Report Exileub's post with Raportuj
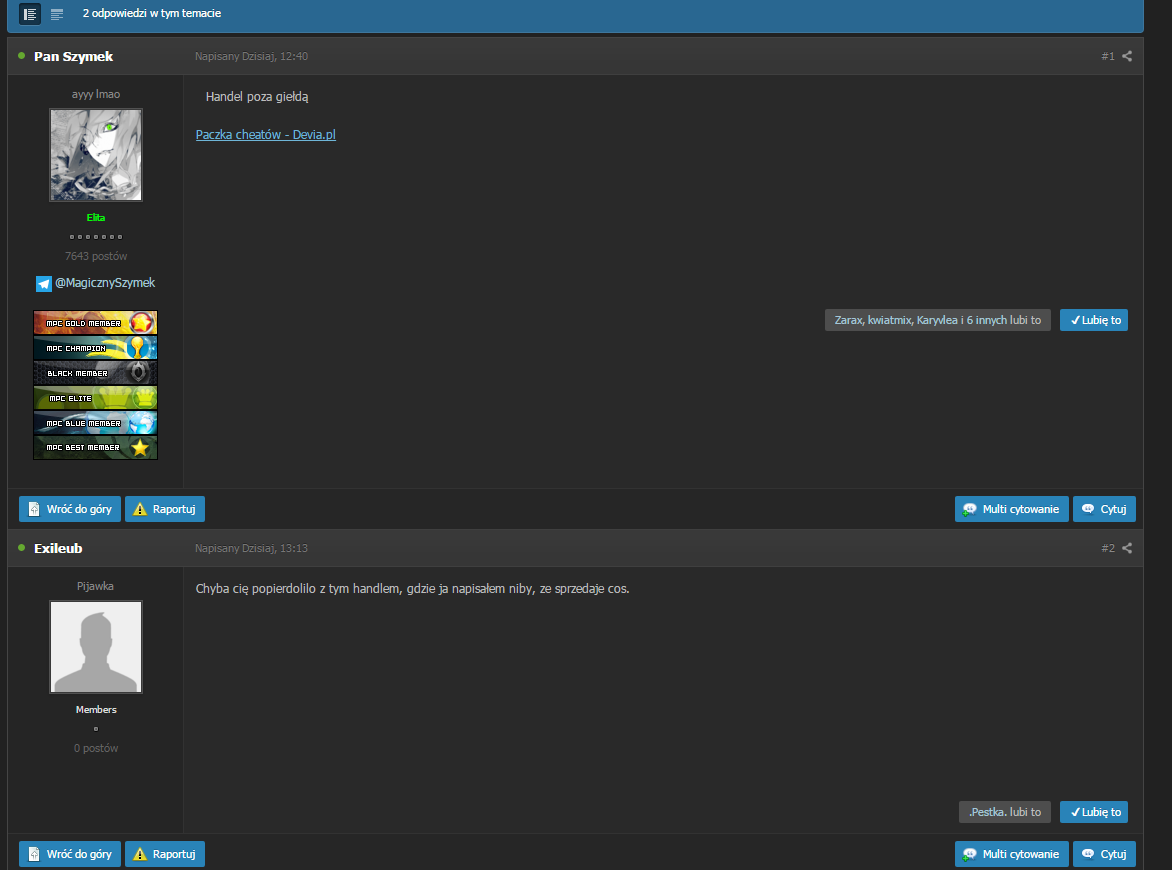The height and width of the screenshot is (870, 1172). click(164, 854)
